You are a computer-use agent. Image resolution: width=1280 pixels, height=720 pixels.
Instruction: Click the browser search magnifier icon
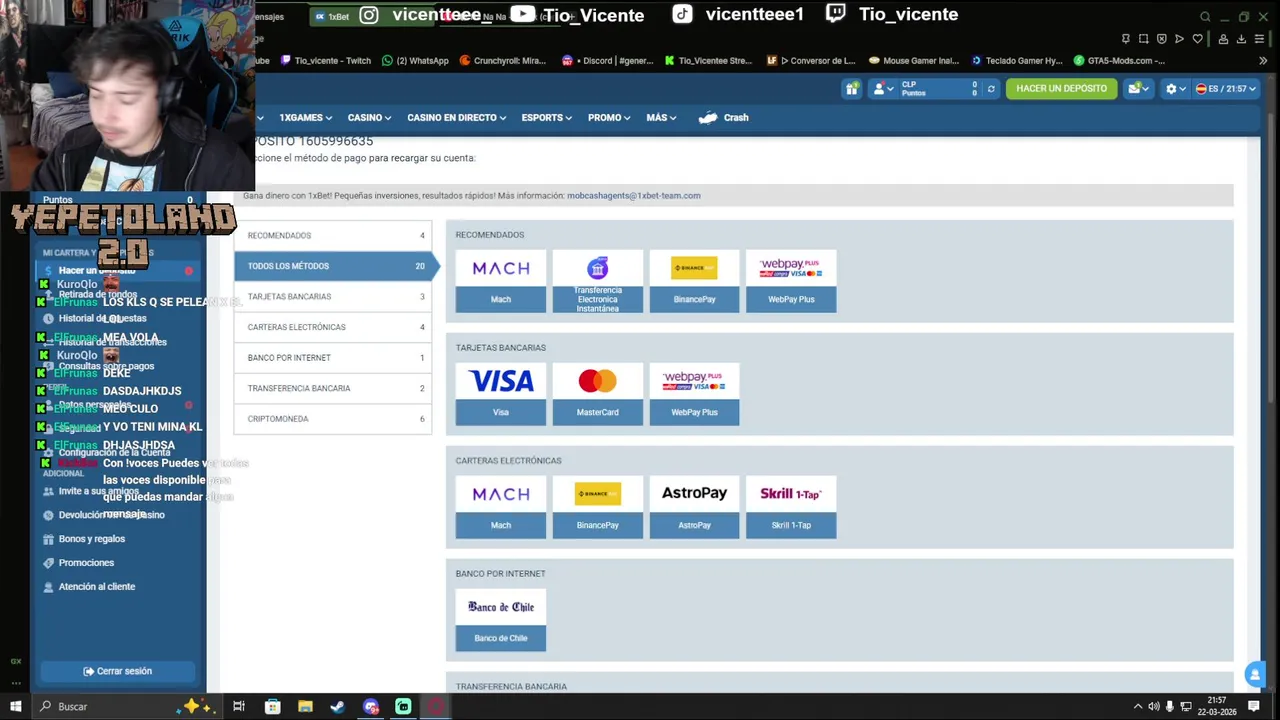click(1205, 17)
